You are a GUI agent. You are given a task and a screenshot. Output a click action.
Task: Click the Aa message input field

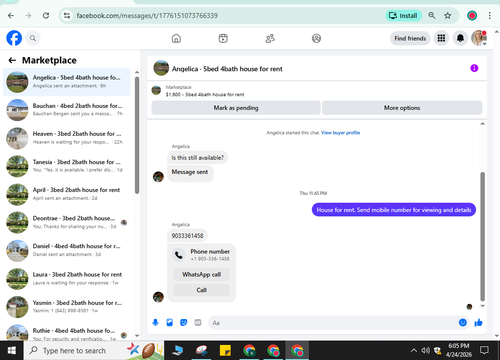(x=332, y=323)
